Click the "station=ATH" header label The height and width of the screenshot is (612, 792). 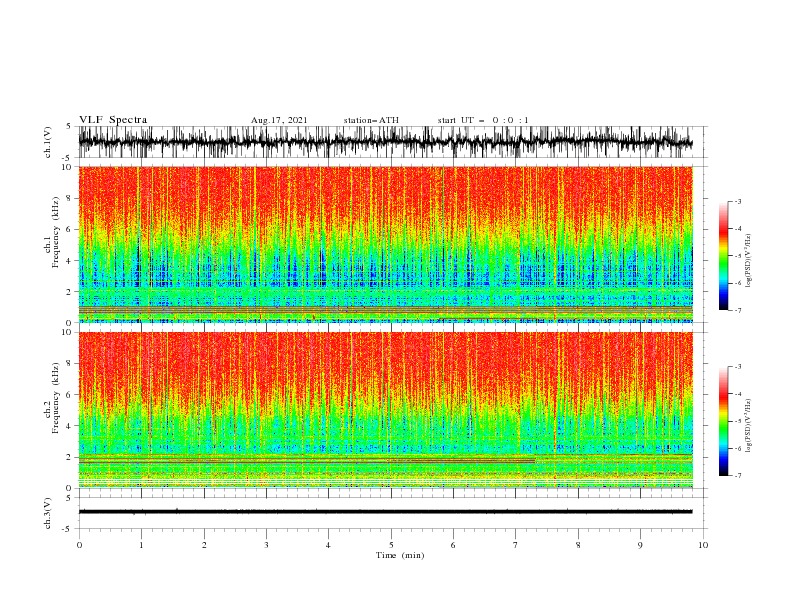371,120
